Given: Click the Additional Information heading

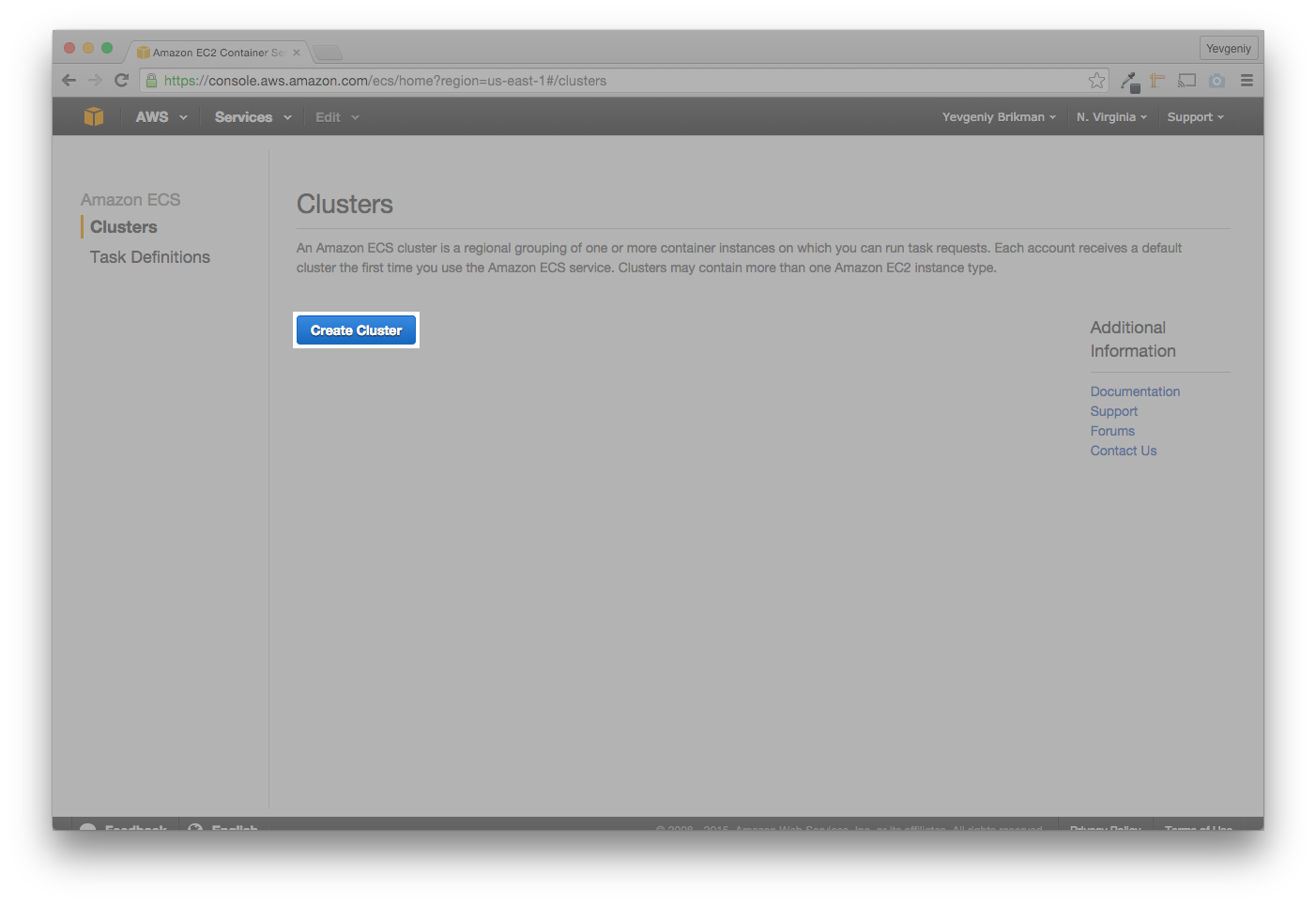Looking at the screenshot, I should 1133,339.
